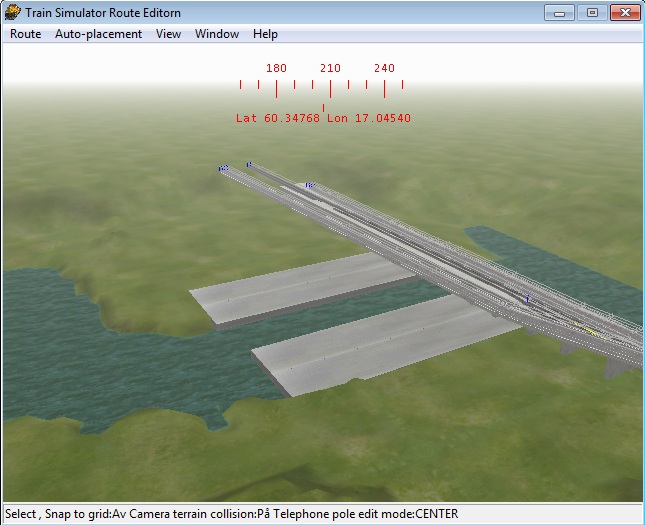Click the Lat Lon coordinate readout
The height and width of the screenshot is (525, 645).
click(x=323, y=118)
